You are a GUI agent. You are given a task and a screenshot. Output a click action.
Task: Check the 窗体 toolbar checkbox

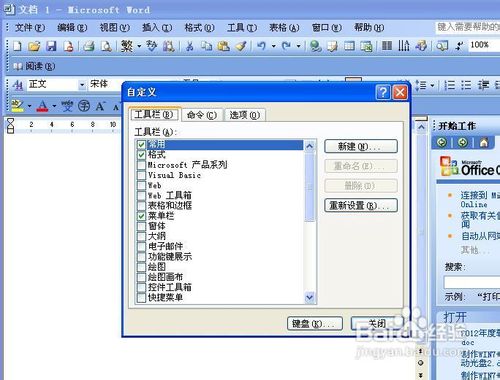point(141,226)
